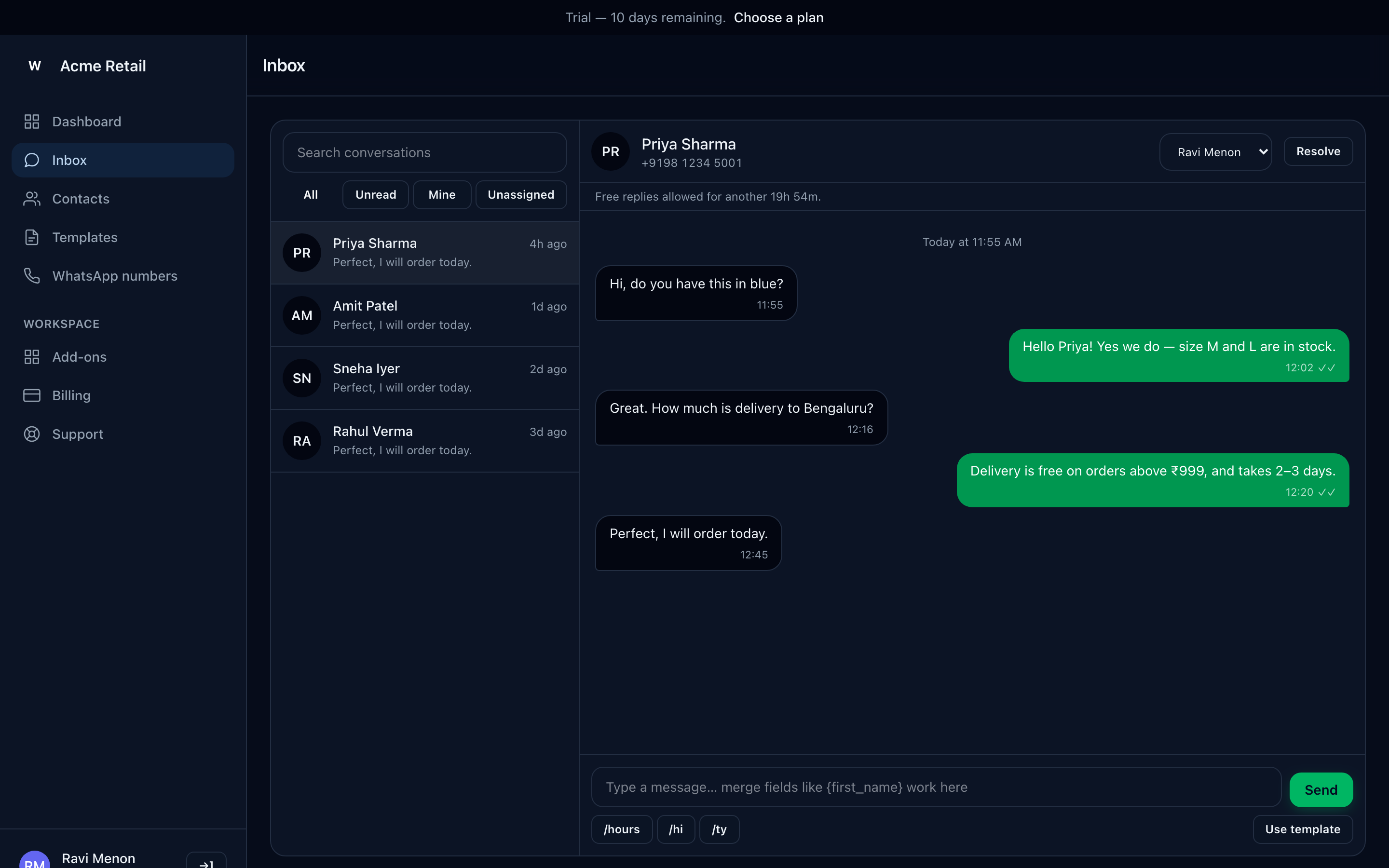The image size is (1389, 868).
Task: Open Rahul Verma's conversation
Action: coord(425,440)
